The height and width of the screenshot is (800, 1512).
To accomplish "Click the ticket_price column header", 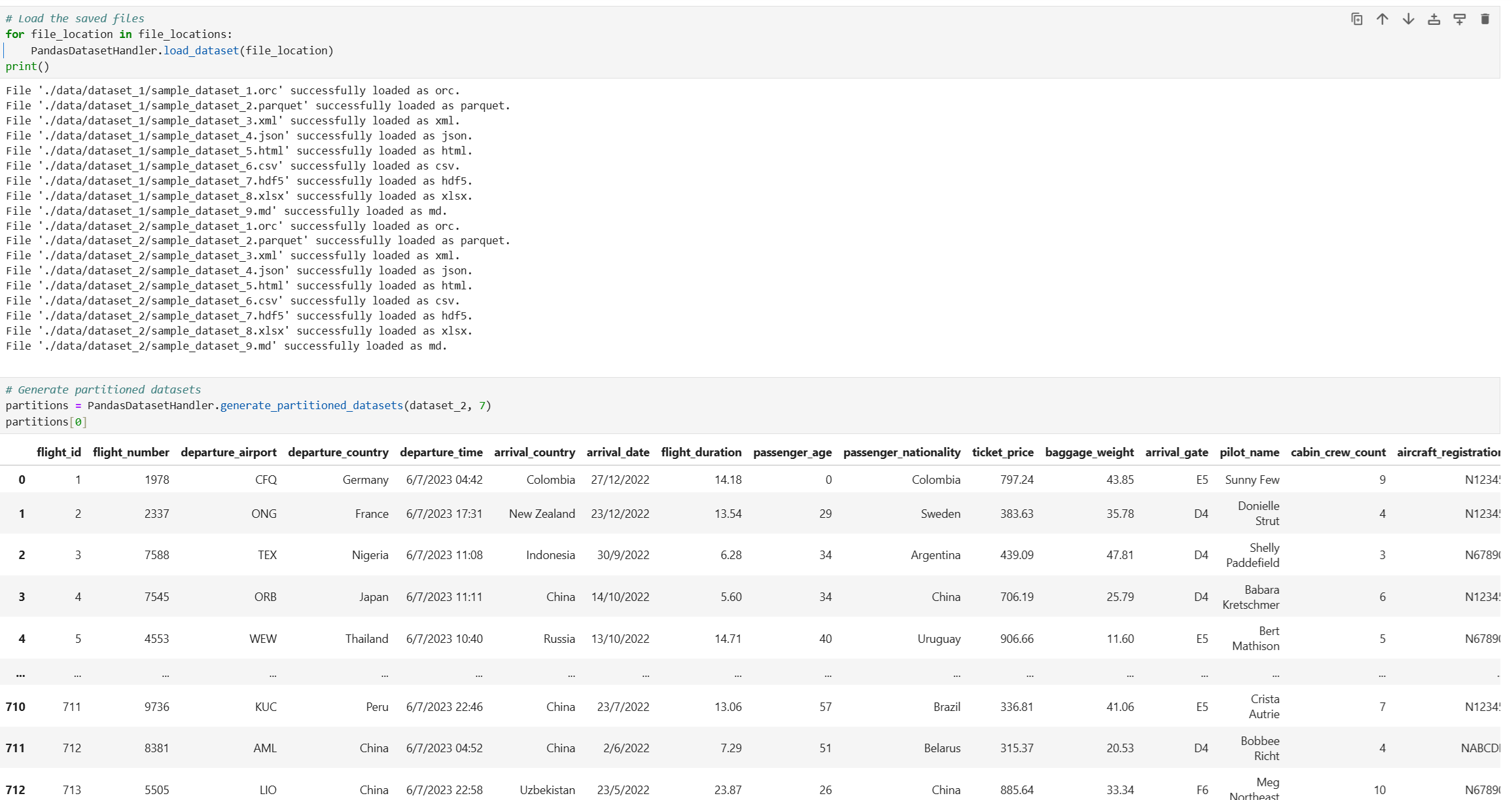I will [1003, 452].
